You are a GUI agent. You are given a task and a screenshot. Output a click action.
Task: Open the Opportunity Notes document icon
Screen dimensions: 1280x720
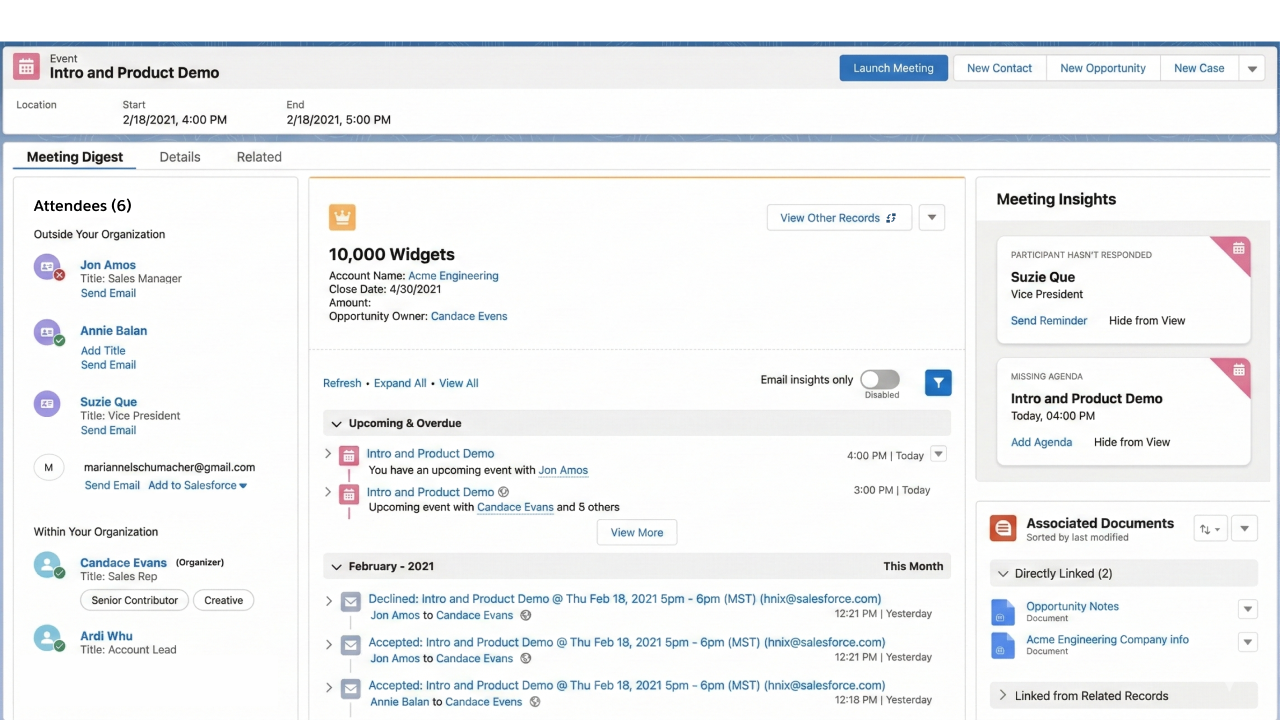[1002, 611]
